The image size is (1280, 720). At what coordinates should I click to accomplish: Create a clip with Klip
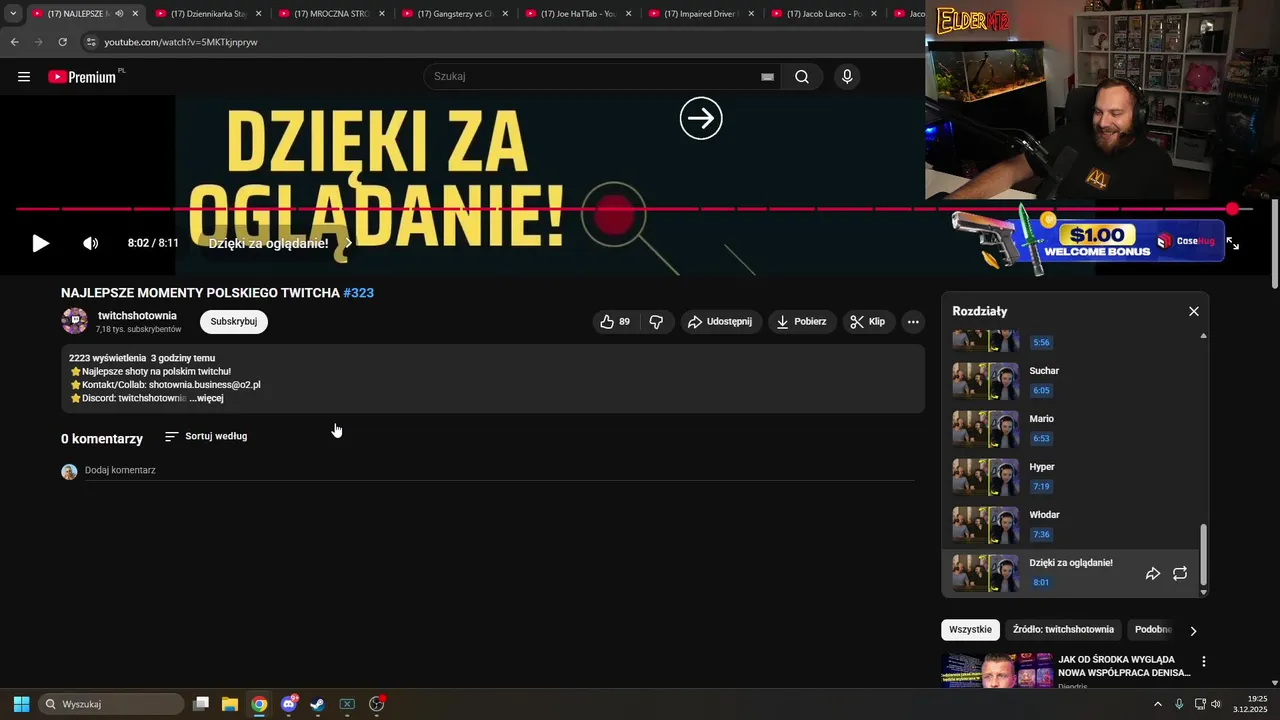[x=868, y=322]
